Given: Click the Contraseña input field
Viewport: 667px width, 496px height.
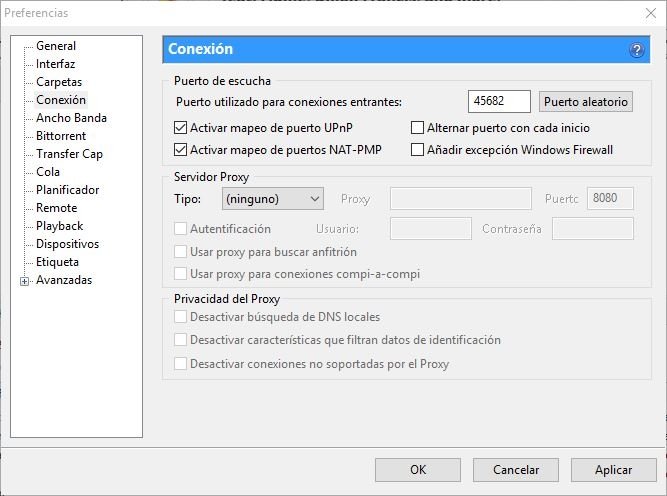Looking at the screenshot, I should [x=593, y=228].
